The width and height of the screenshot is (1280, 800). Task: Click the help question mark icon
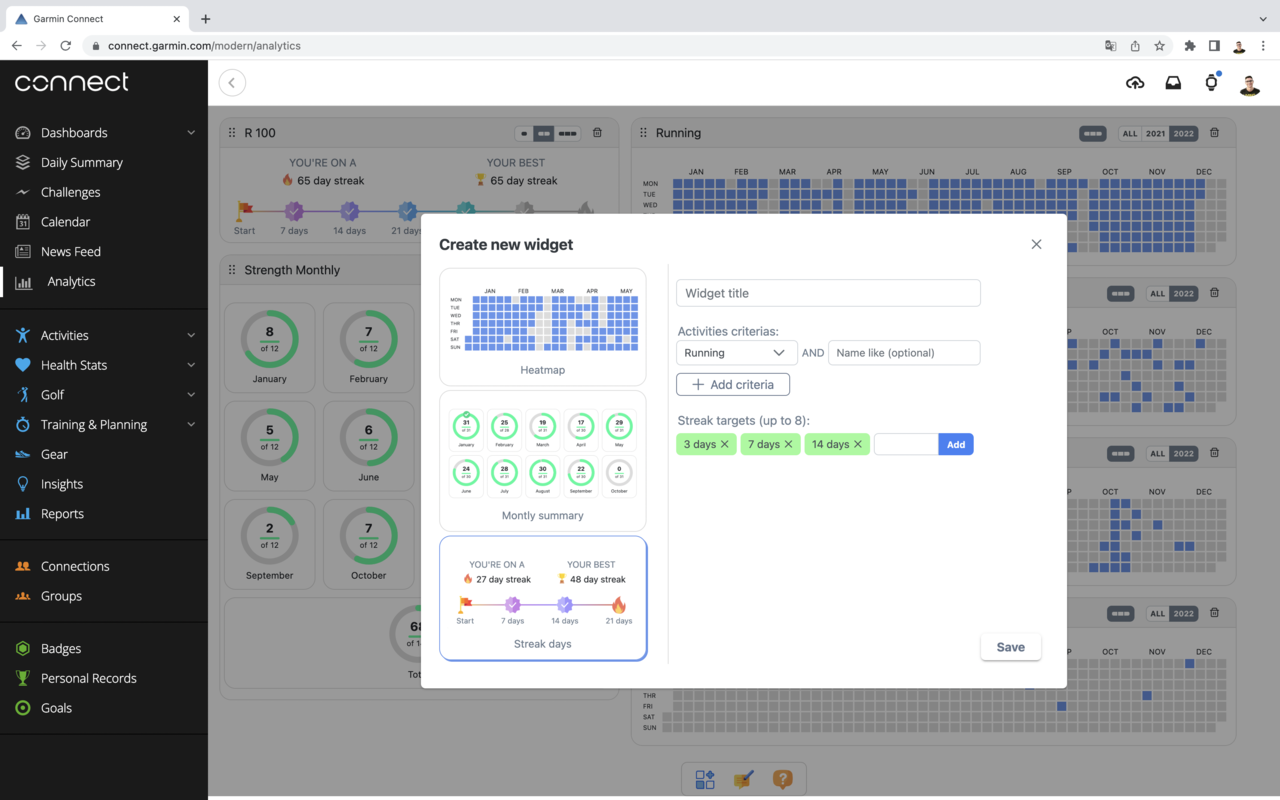click(x=783, y=779)
